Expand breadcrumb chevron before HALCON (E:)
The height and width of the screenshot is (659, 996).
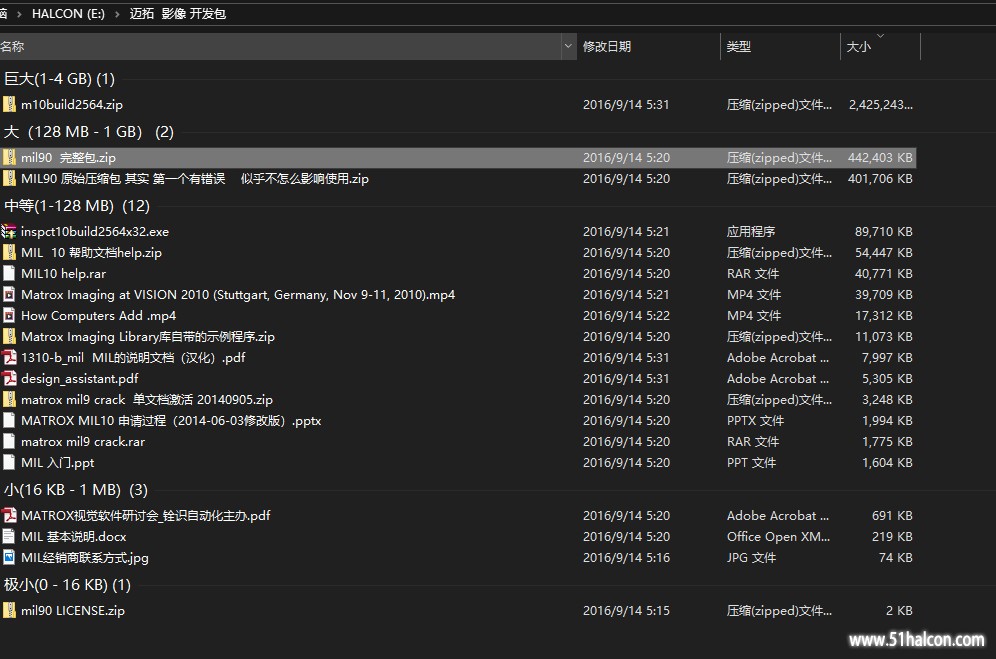(x=19, y=14)
